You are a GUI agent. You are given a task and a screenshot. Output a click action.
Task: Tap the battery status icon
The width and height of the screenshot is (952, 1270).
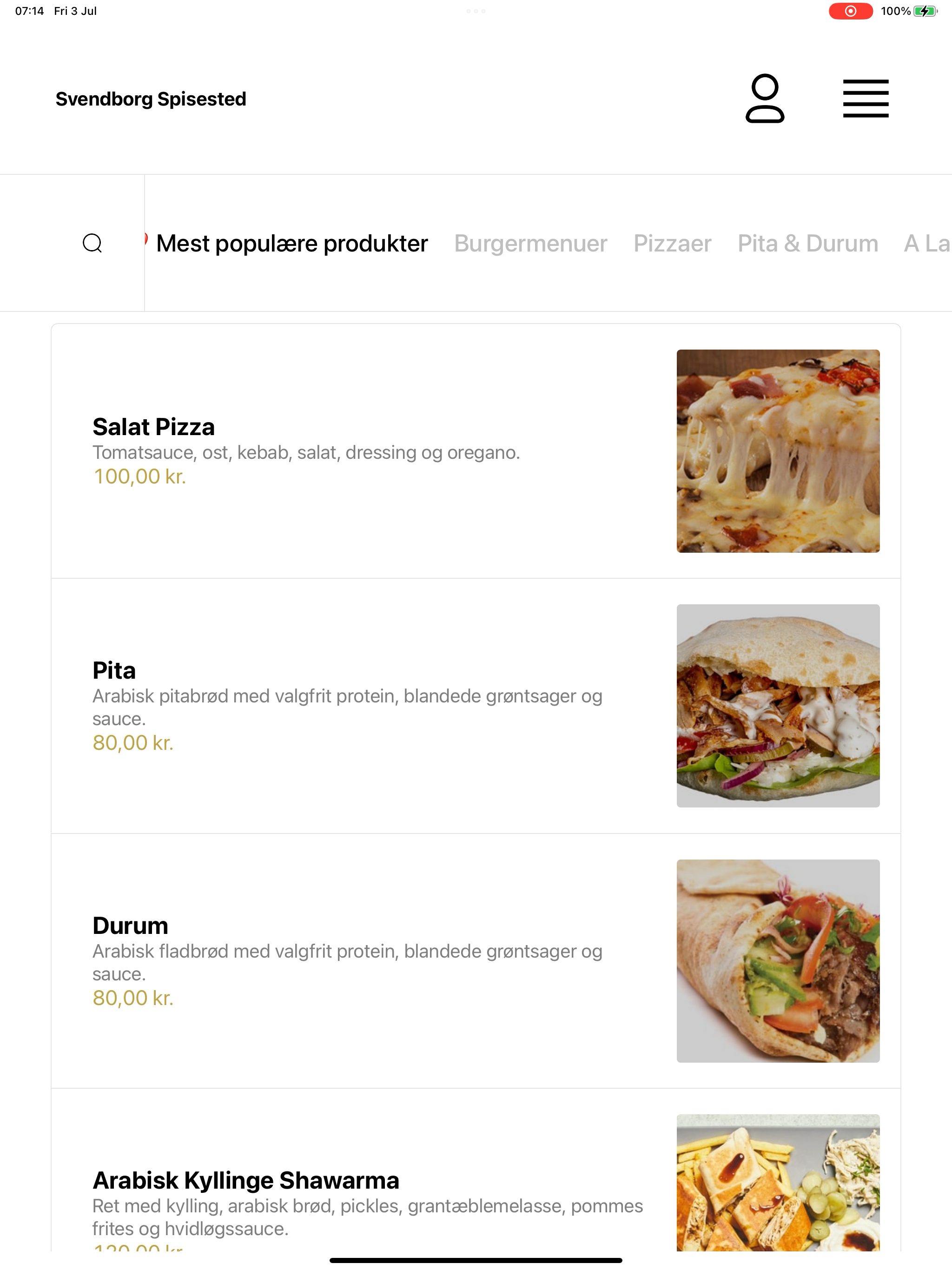[x=925, y=11]
